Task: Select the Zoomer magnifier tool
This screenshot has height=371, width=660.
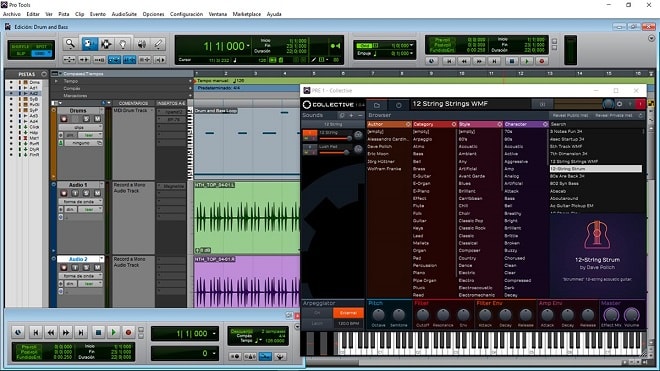Action: click(x=70, y=44)
